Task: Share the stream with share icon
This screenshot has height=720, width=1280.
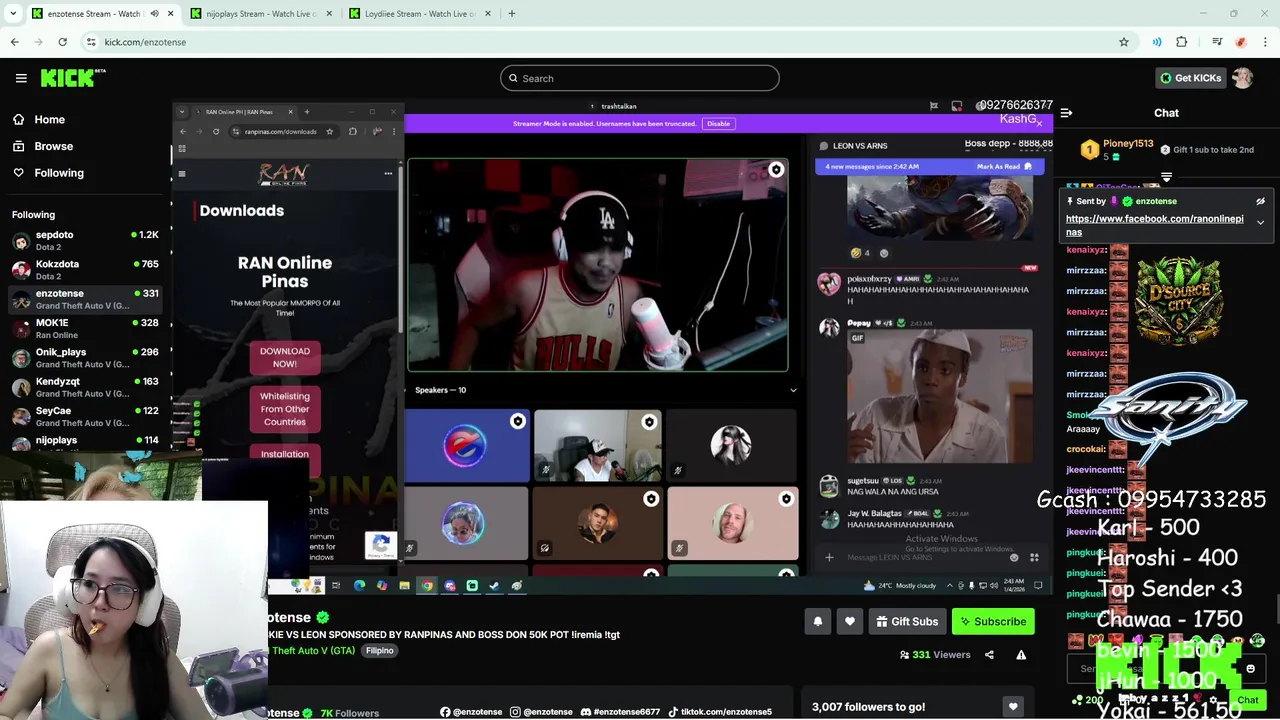Action: 989,655
